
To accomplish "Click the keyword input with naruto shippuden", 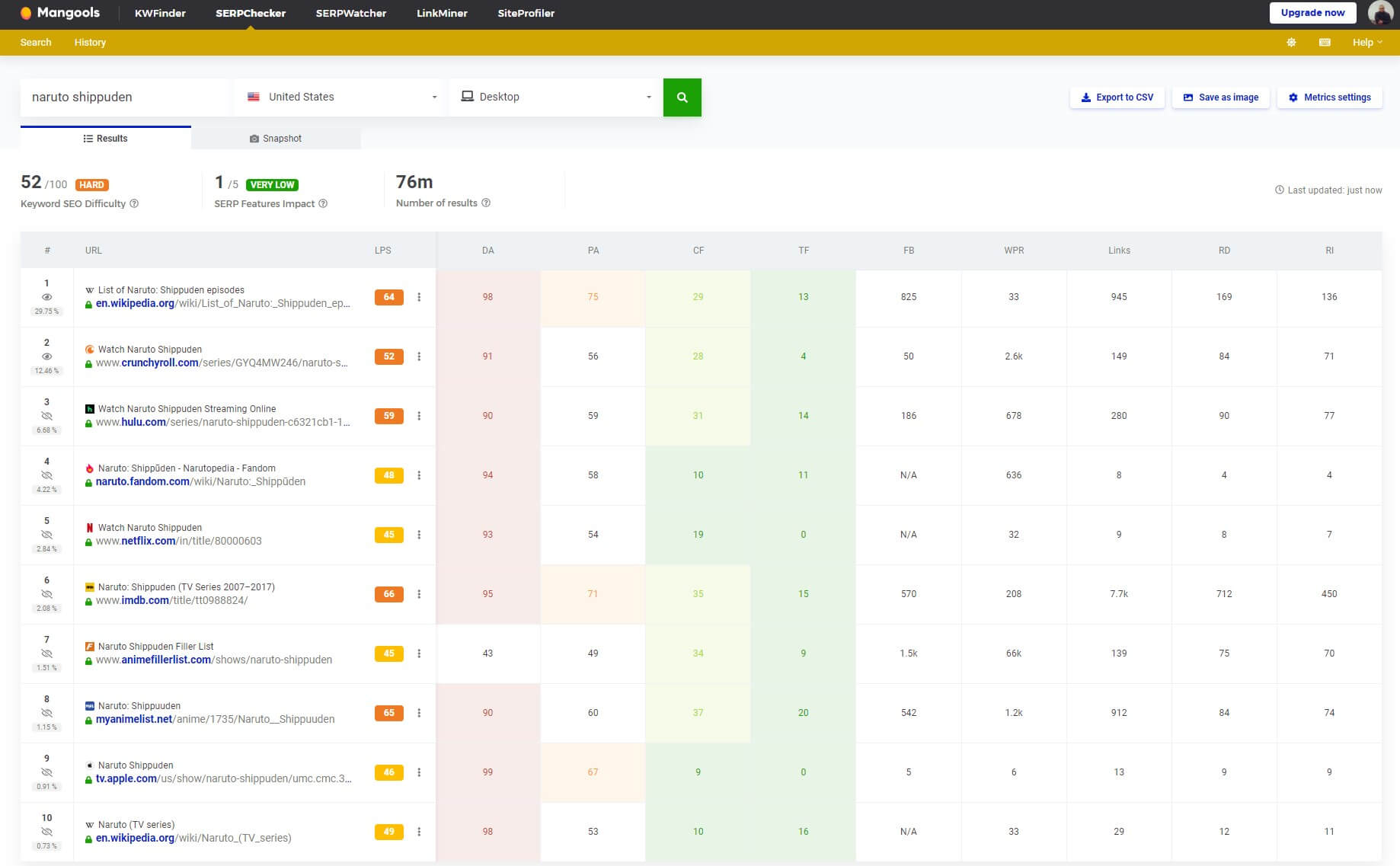I will click(x=125, y=97).
